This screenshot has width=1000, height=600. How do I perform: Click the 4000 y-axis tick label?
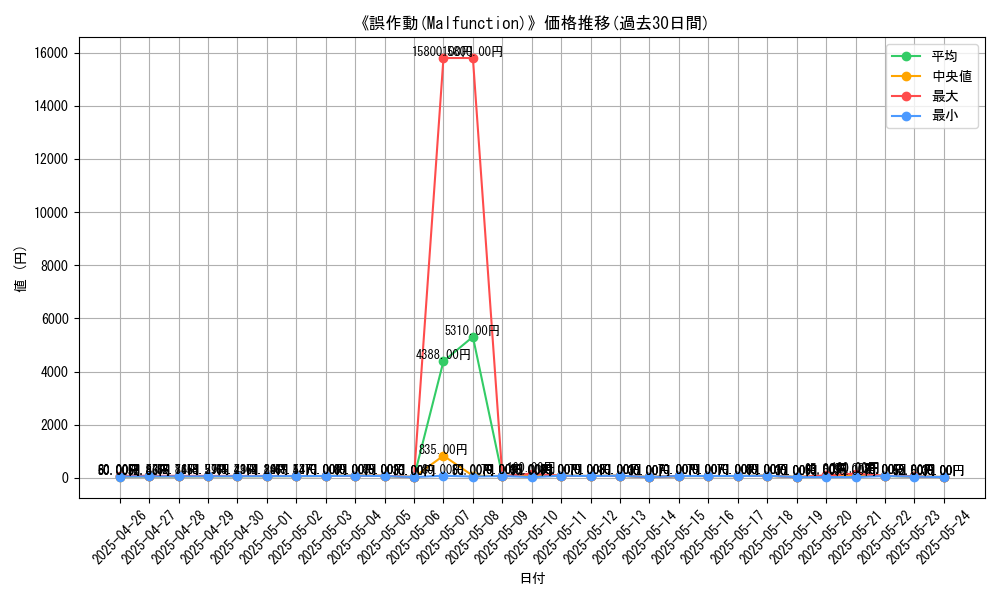(x=55, y=372)
